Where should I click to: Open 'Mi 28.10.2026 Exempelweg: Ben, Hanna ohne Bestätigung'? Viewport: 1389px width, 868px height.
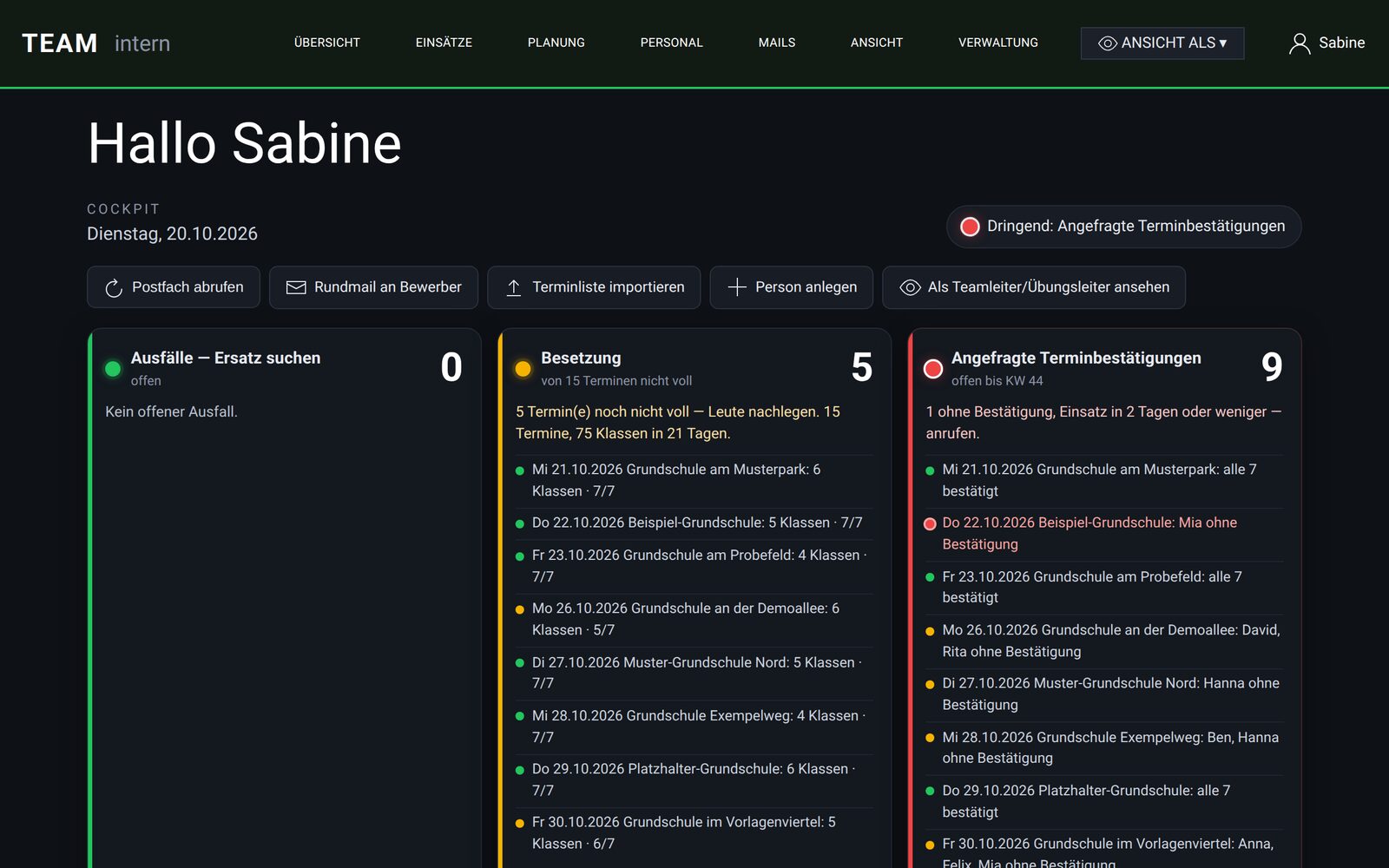[x=1104, y=747]
